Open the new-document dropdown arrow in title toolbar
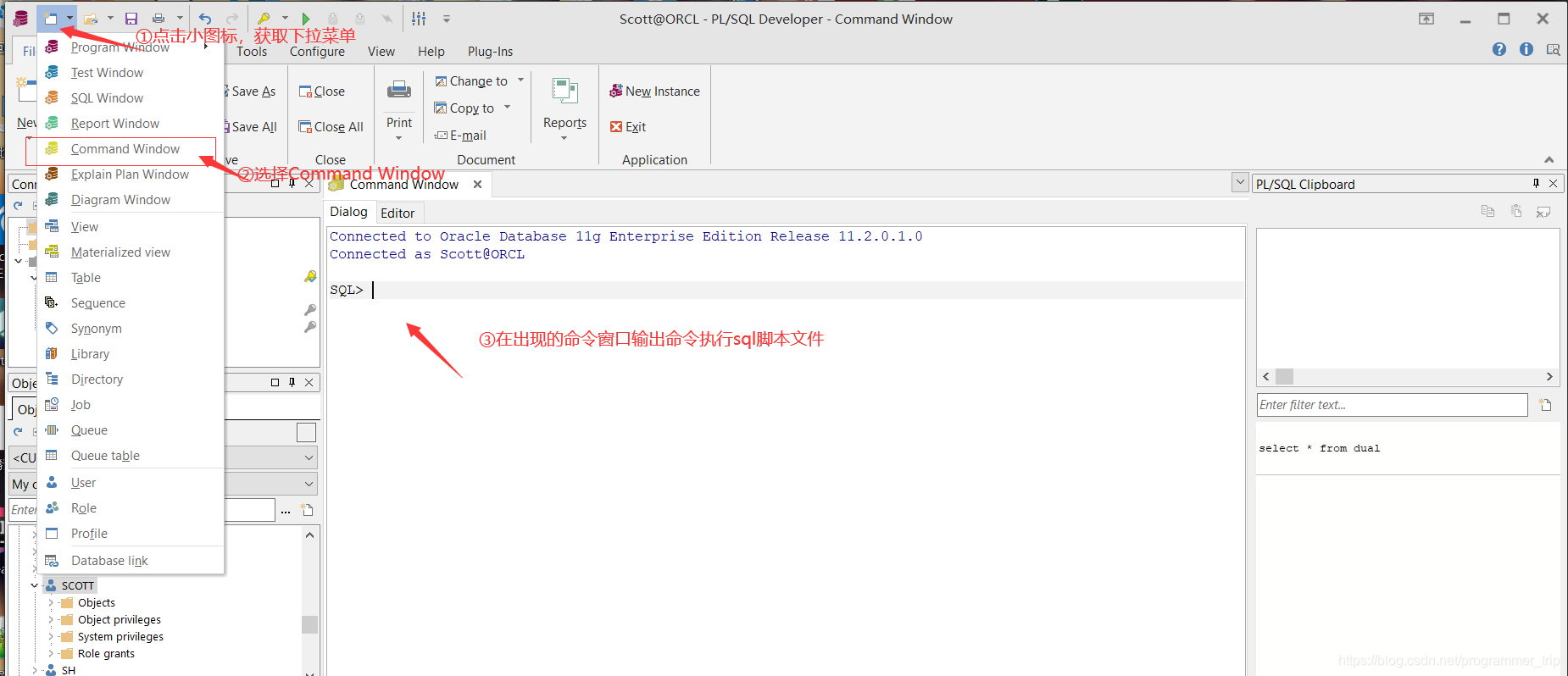Image resolution: width=1568 pixels, height=676 pixels. [x=70, y=18]
